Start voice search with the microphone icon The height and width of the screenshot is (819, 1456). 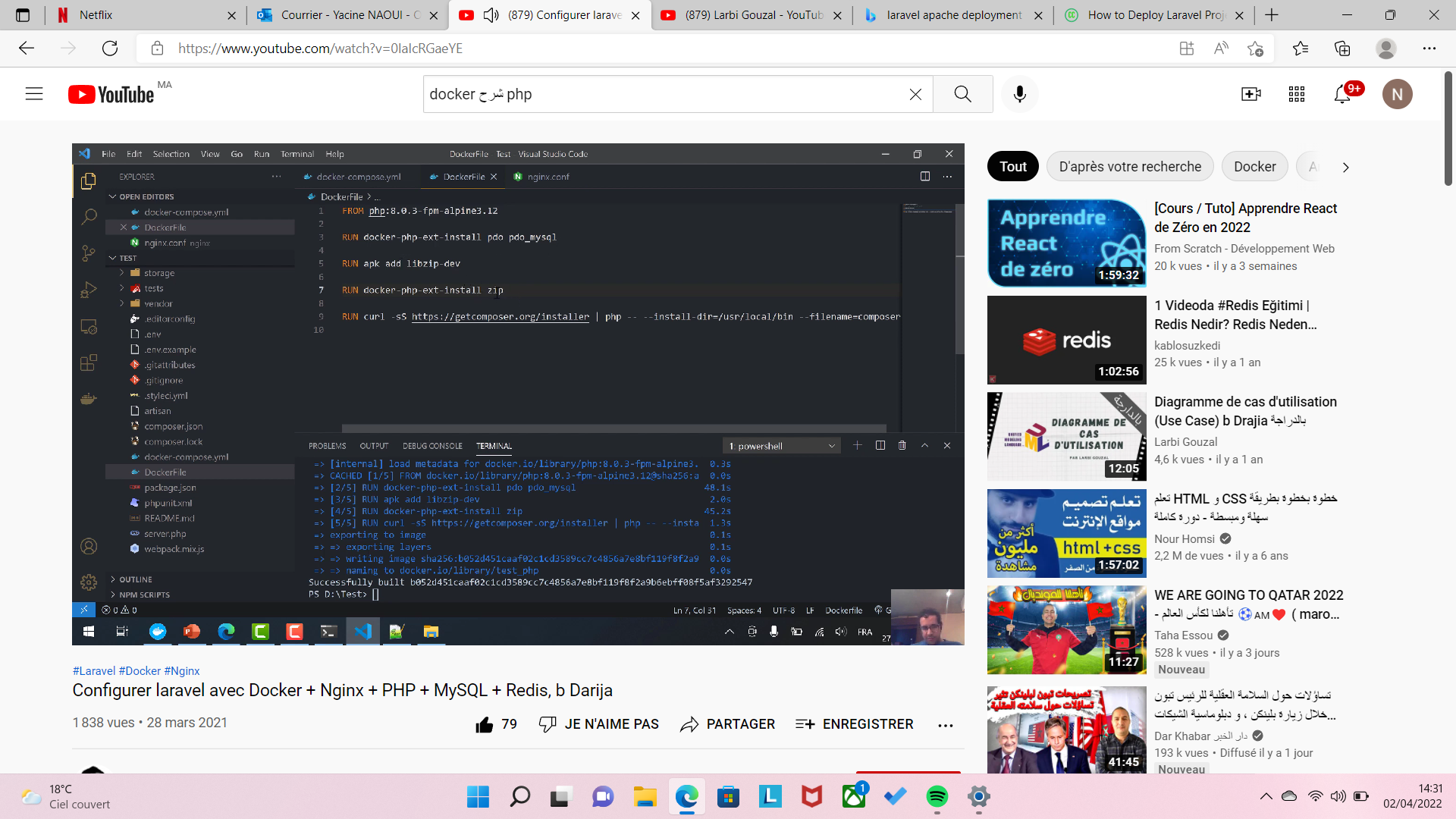click(x=1019, y=93)
